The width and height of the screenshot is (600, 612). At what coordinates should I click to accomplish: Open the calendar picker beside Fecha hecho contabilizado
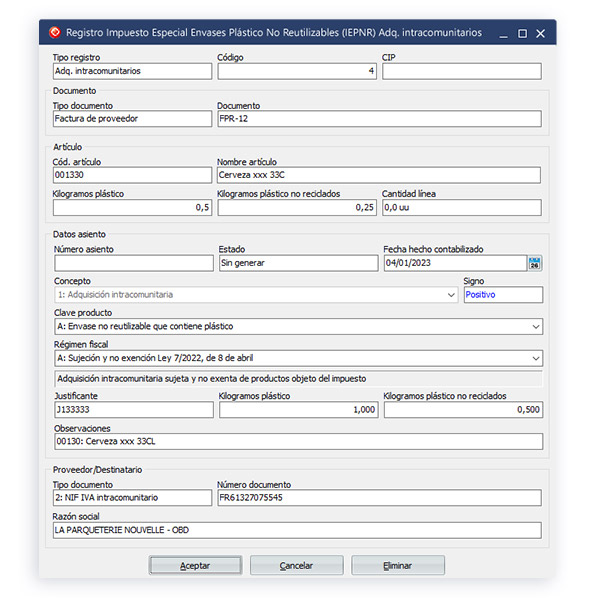click(534, 264)
